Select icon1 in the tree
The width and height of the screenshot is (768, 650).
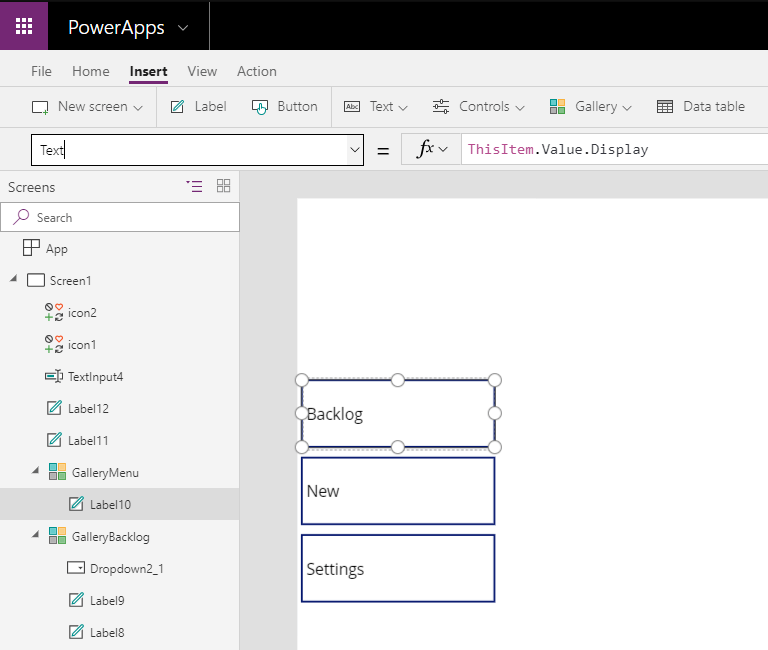click(82, 344)
